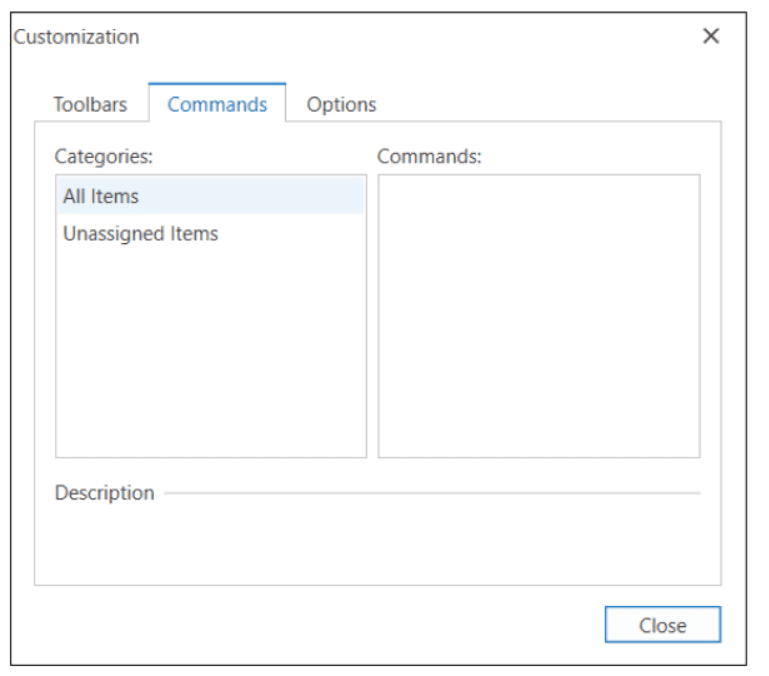Click the horizontal line beside Description
This screenshot has height=676, width=769.
430,493
